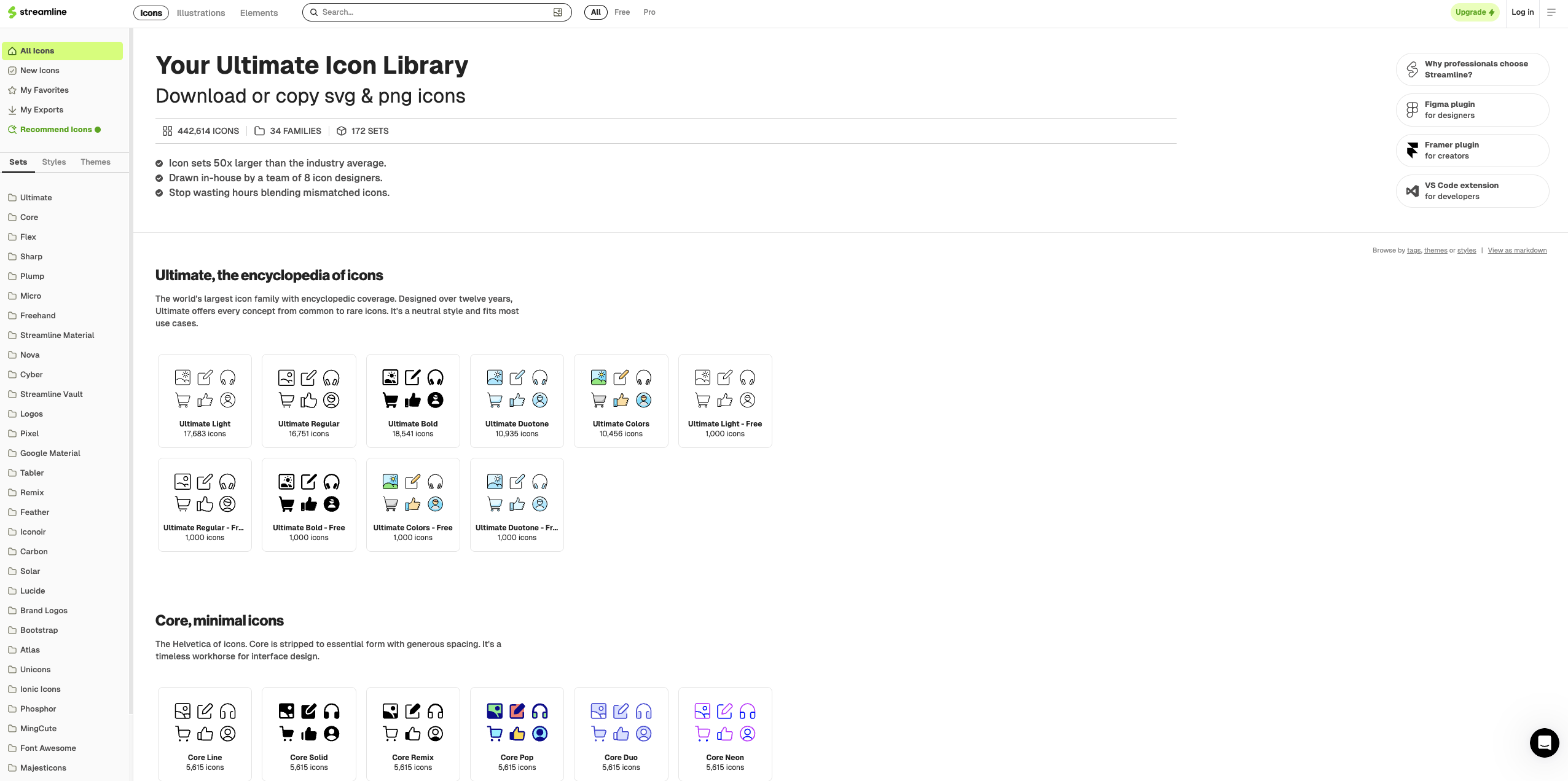Click the Streamline swirl icon in professionals card

point(1413,69)
